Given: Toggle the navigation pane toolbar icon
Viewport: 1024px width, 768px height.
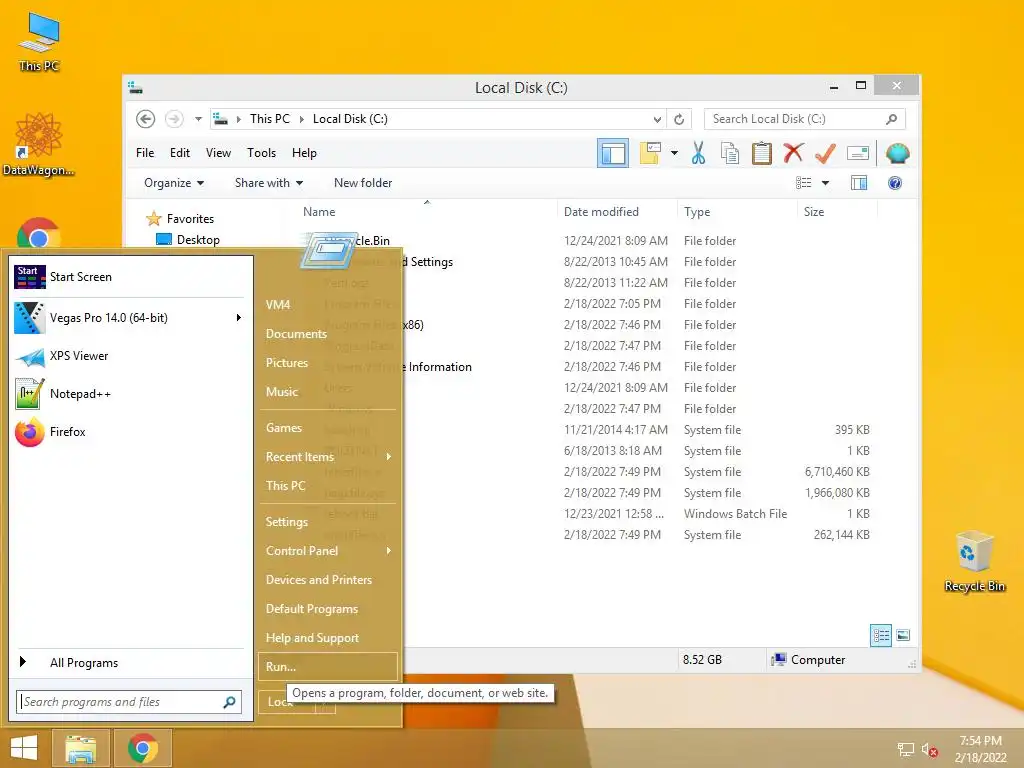Looking at the screenshot, I should 613,153.
